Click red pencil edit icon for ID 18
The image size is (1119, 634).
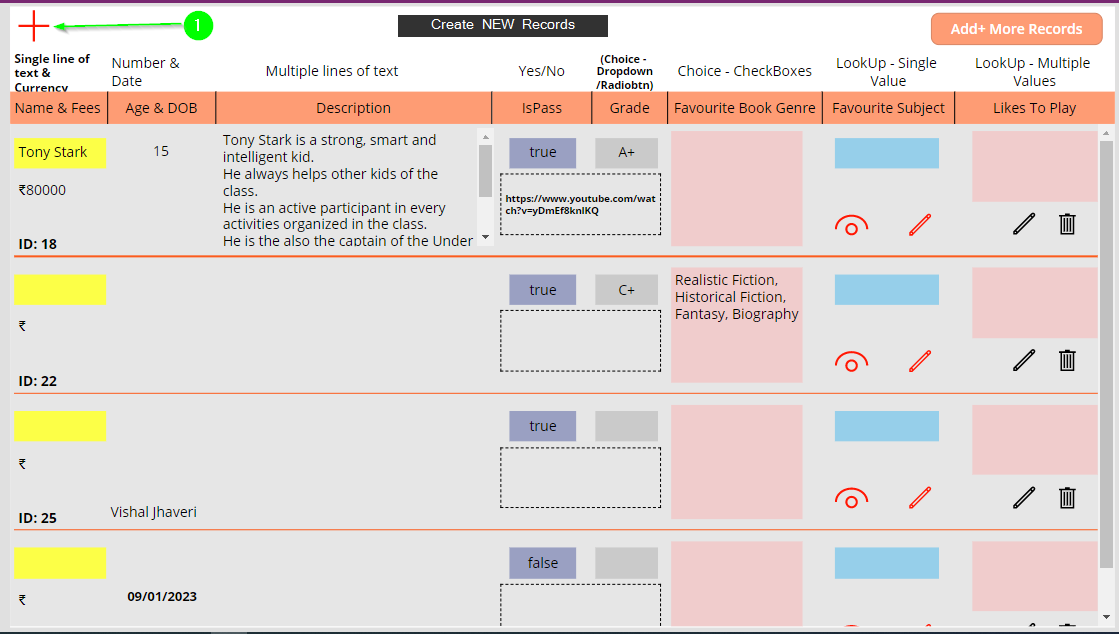920,225
